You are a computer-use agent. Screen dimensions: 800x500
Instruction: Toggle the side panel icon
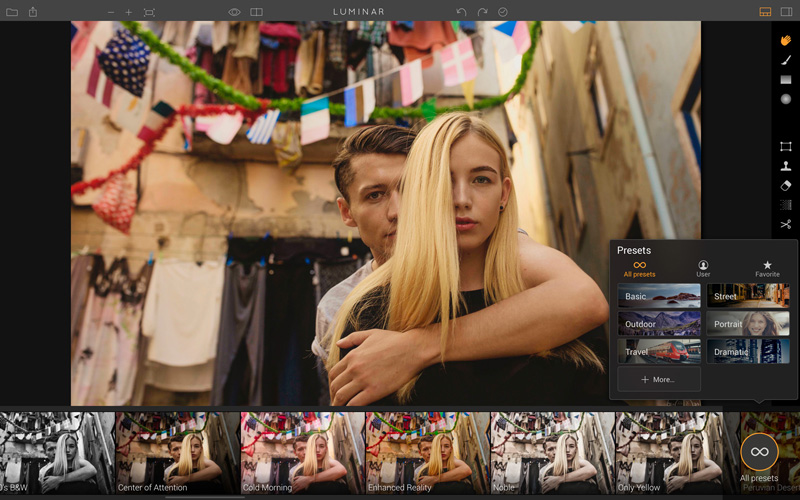[786, 12]
